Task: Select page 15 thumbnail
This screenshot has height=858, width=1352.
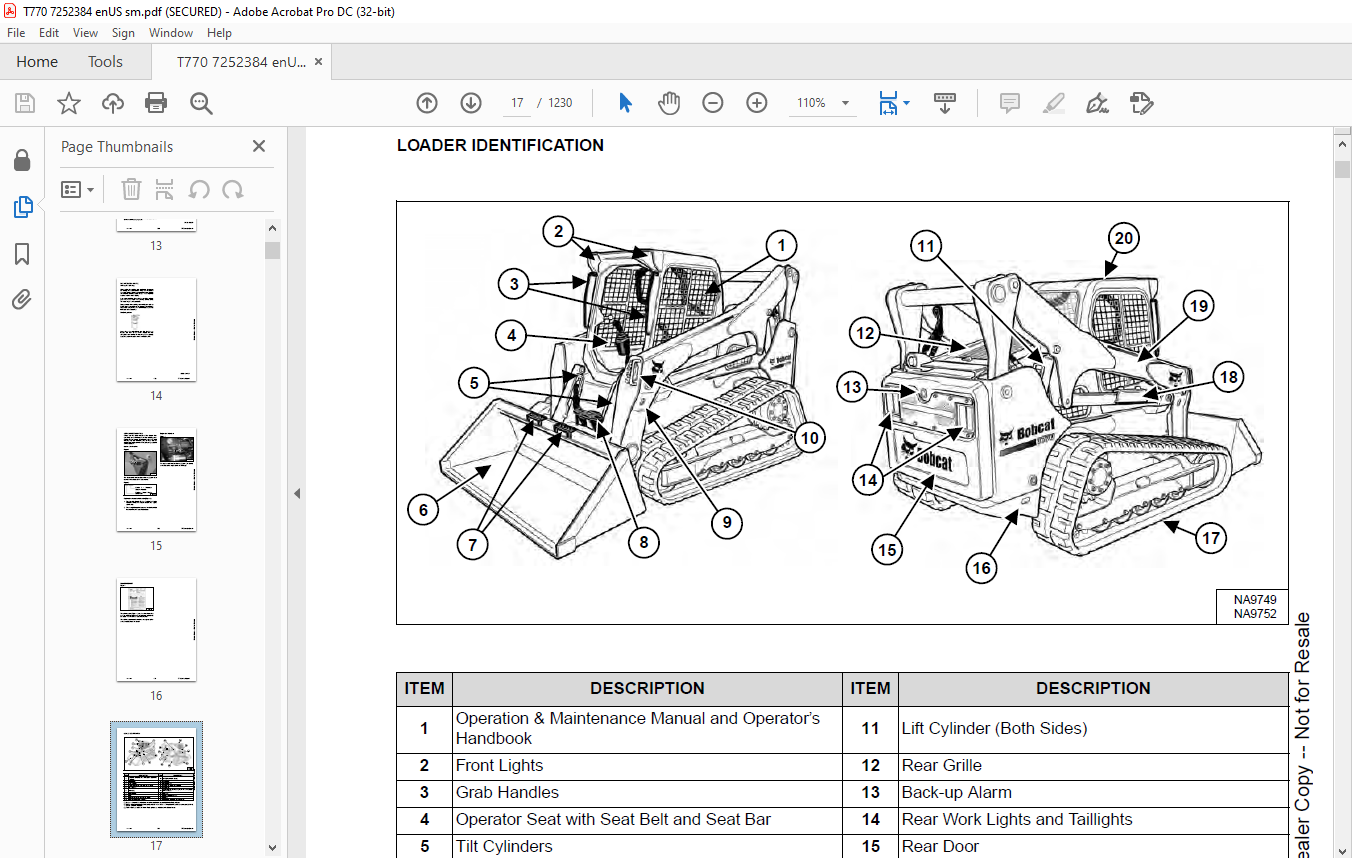Action: click(x=156, y=480)
